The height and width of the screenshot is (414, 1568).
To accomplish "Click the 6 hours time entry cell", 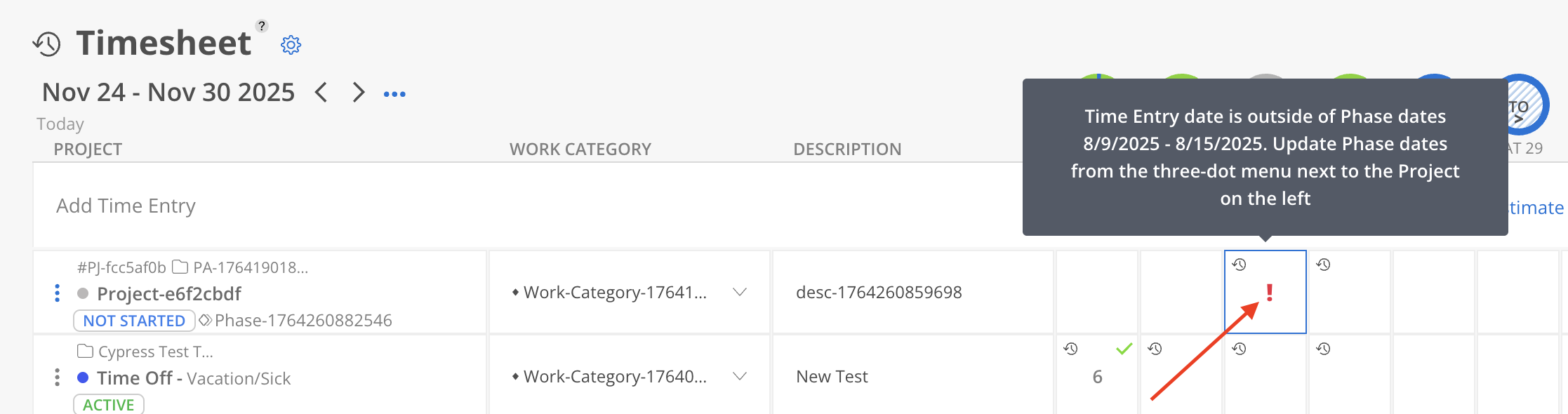I will click(x=1097, y=378).
